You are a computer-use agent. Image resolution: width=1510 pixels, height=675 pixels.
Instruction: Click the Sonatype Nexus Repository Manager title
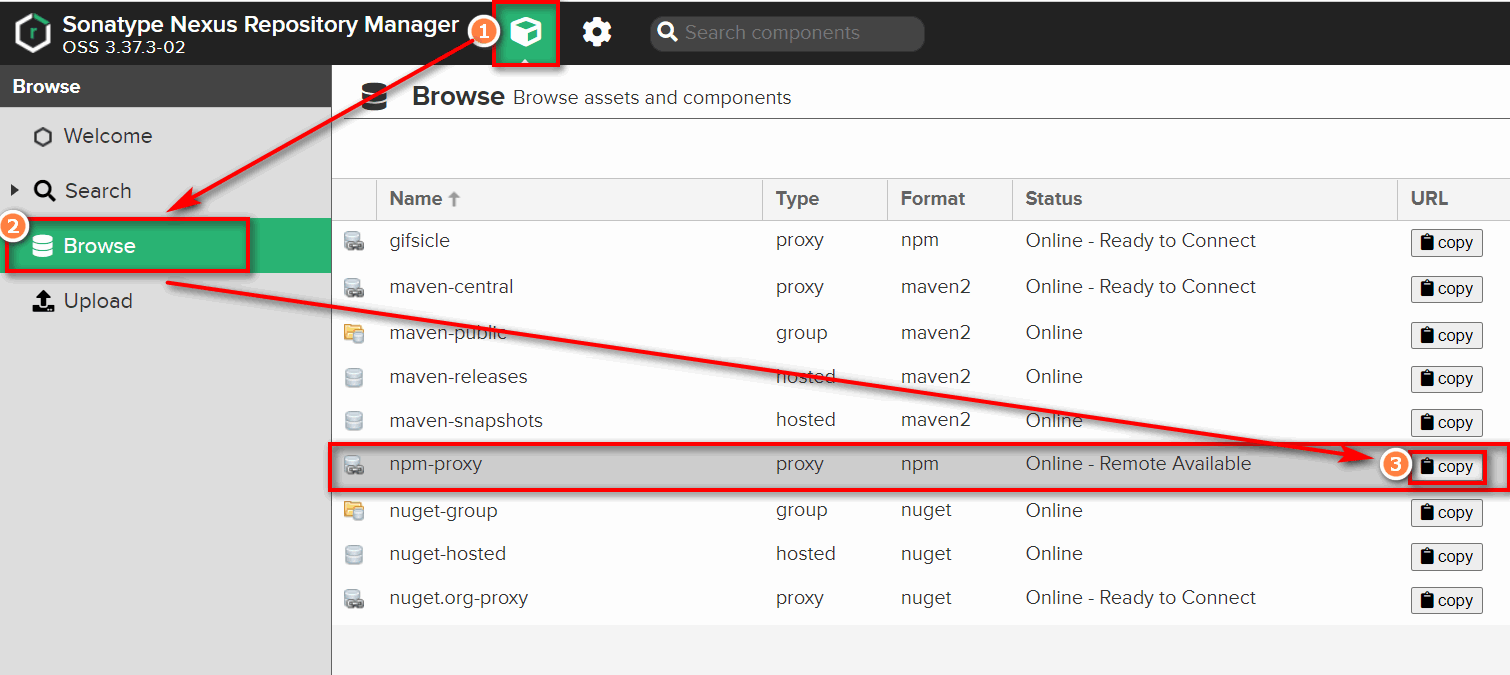261,24
